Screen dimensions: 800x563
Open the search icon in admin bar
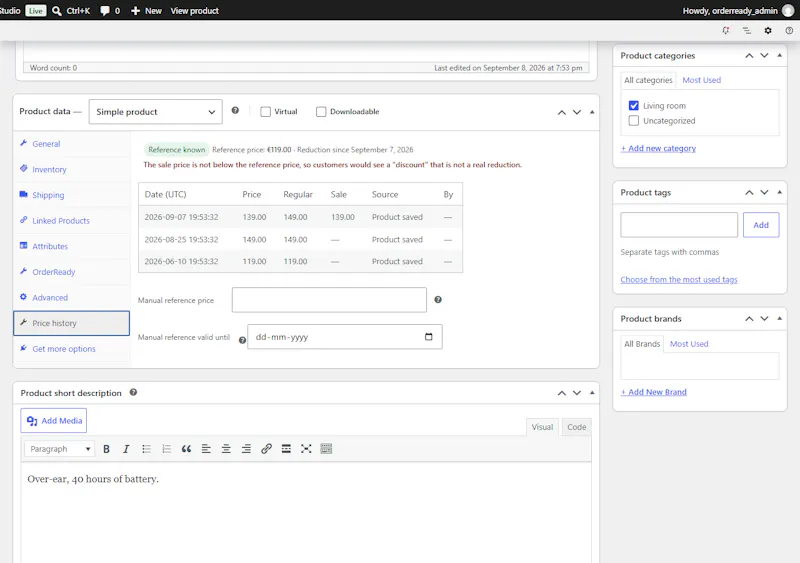click(x=57, y=11)
